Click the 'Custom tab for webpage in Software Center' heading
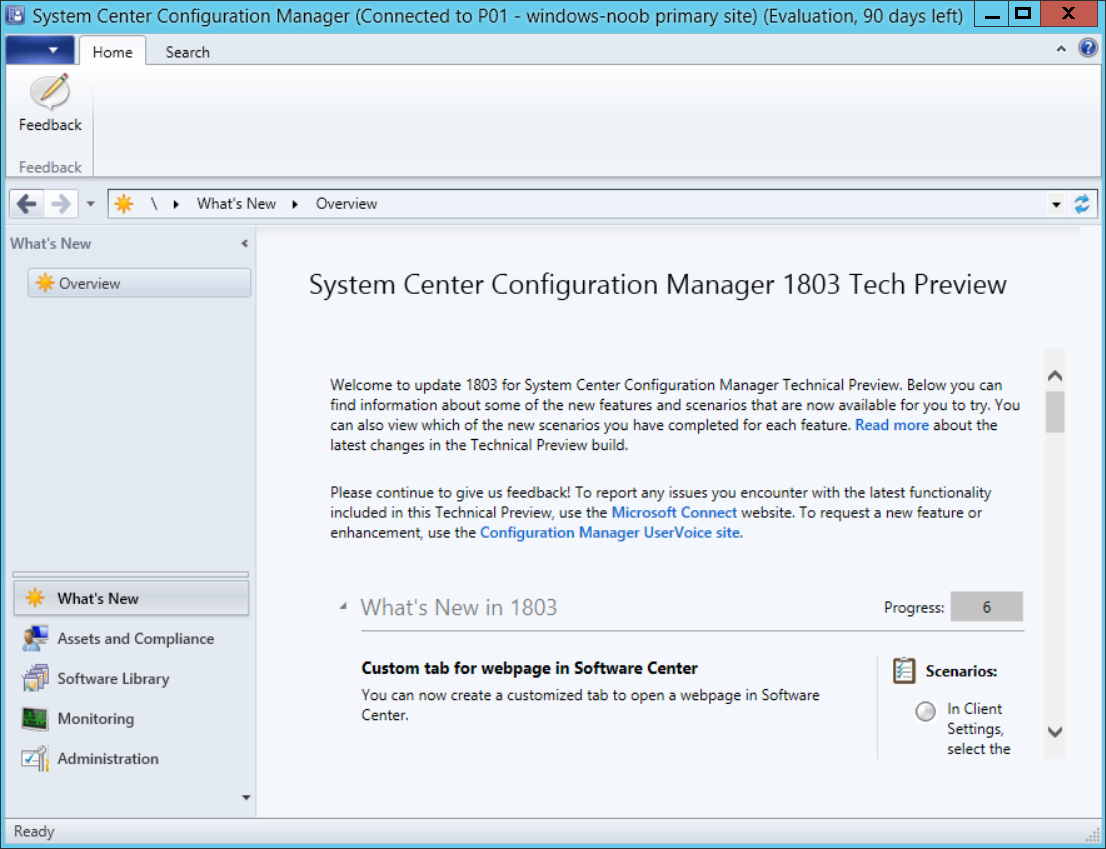 (529, 668)
